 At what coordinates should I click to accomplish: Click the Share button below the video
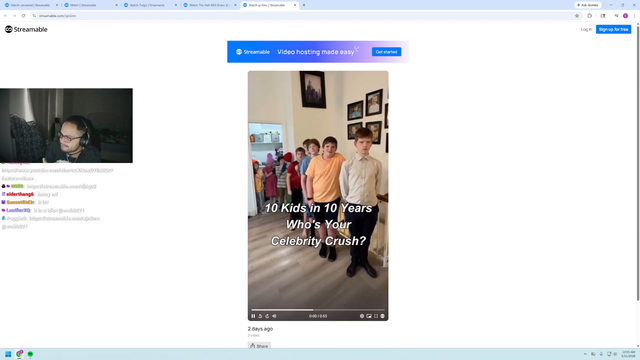coord(259,346)
